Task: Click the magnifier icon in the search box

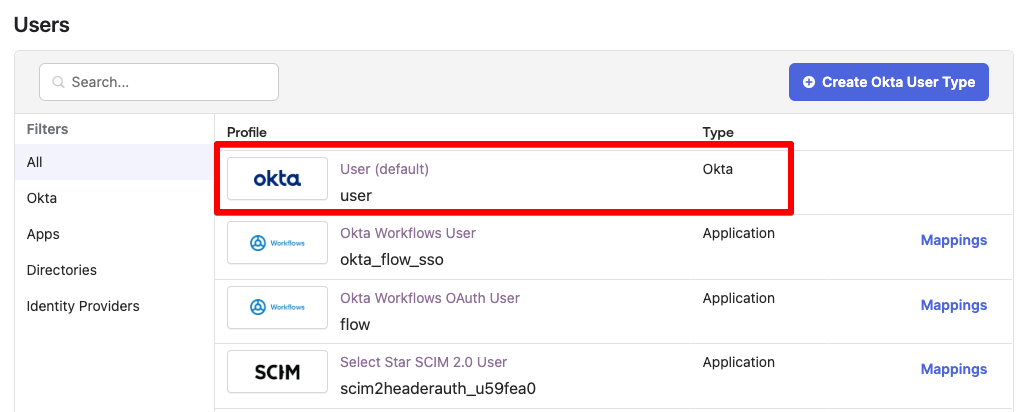Action: 58,82
